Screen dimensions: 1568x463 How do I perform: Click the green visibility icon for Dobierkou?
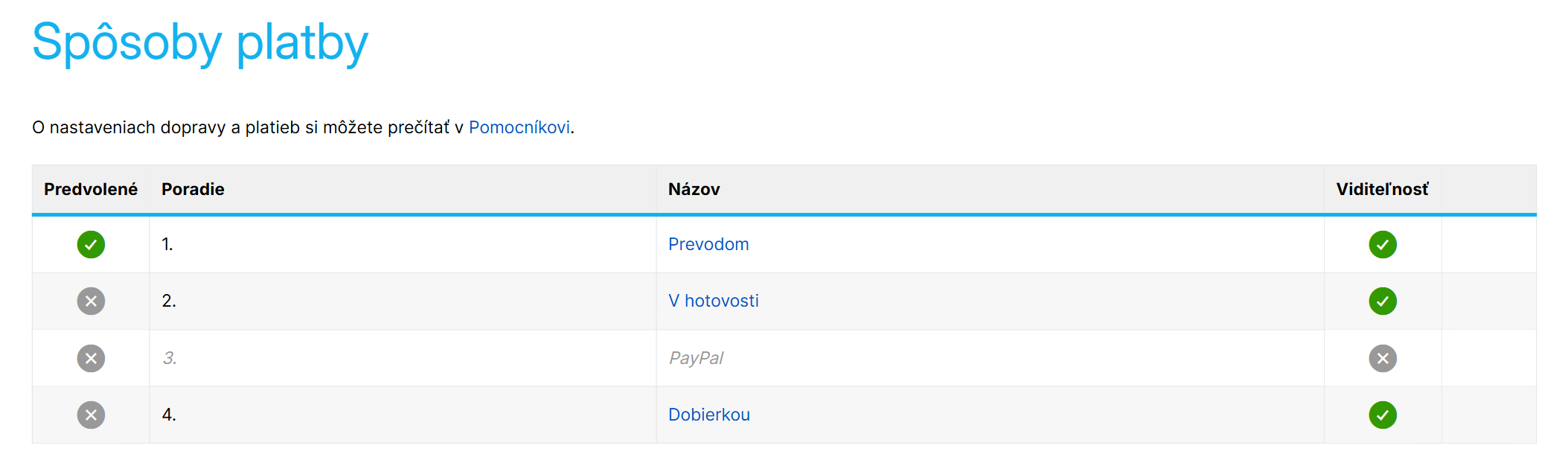[x=1382, y=414]
